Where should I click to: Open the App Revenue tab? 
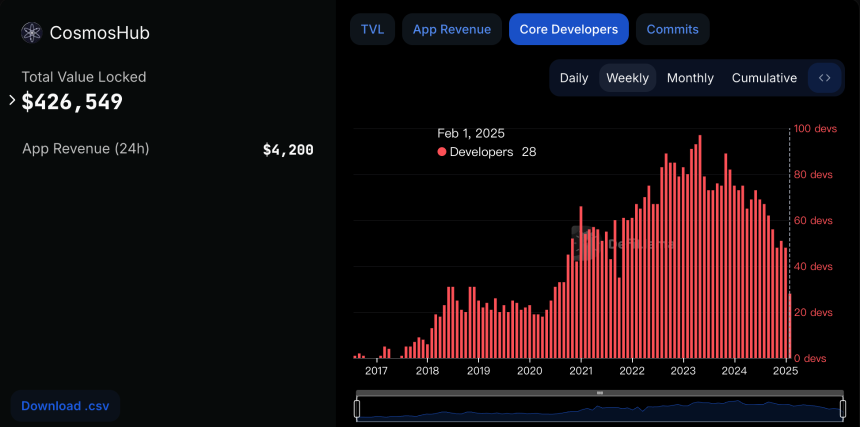pyautogui.click(x=452, y=29)
